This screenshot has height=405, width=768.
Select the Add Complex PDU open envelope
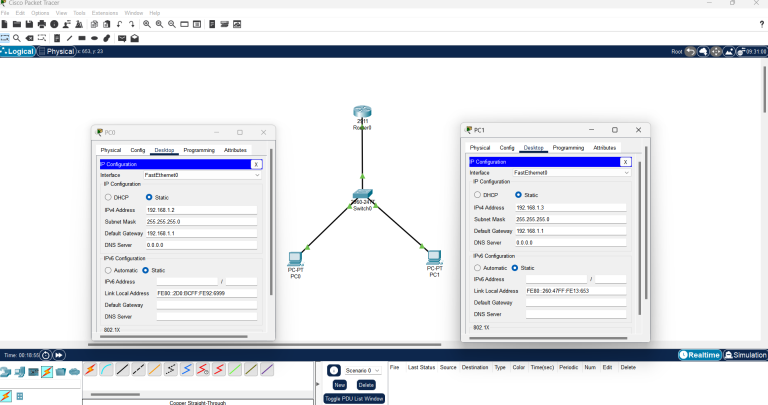pyautogui.click(x=135, y=38)
